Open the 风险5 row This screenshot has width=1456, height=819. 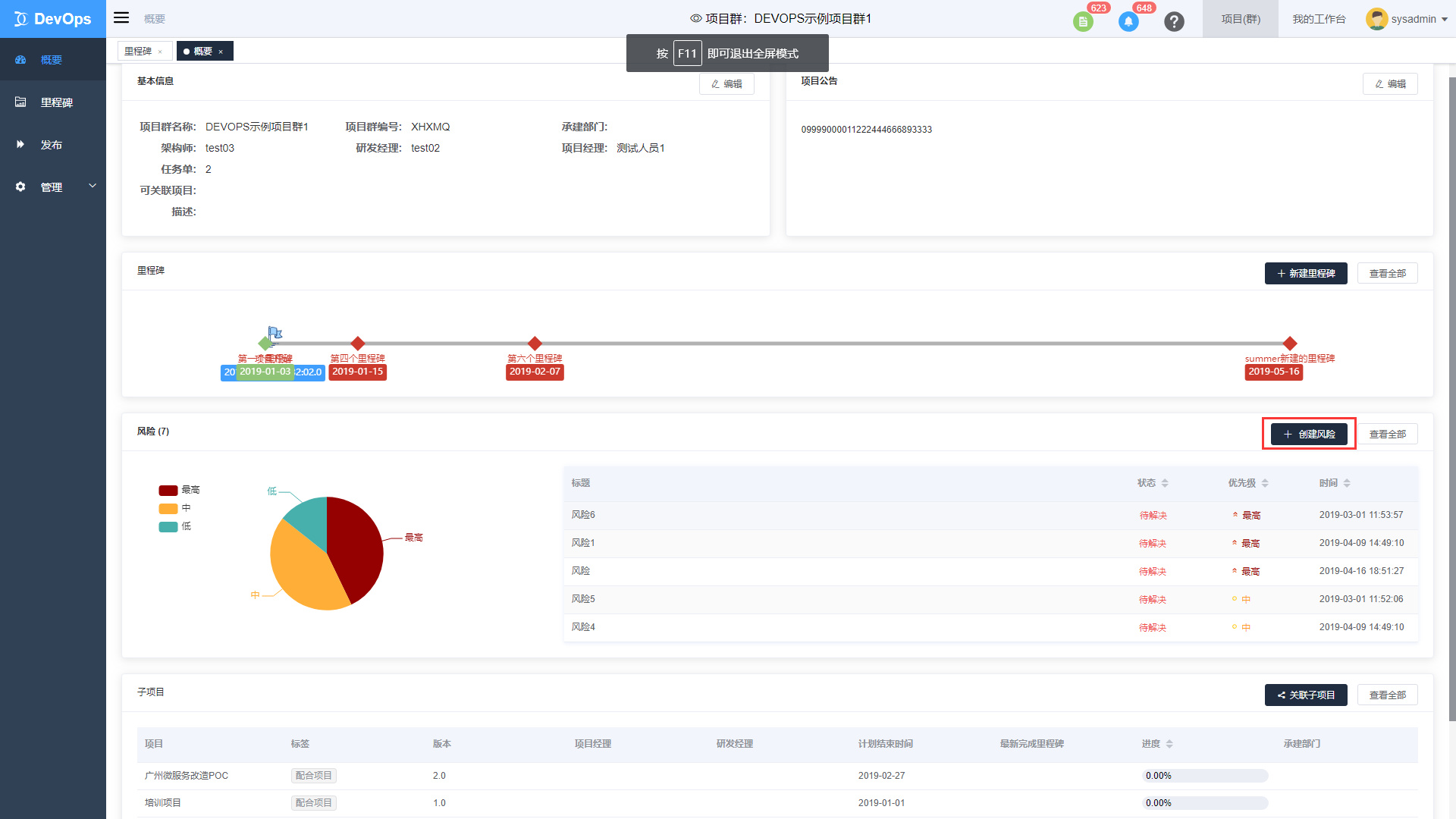tap(990, 599)
